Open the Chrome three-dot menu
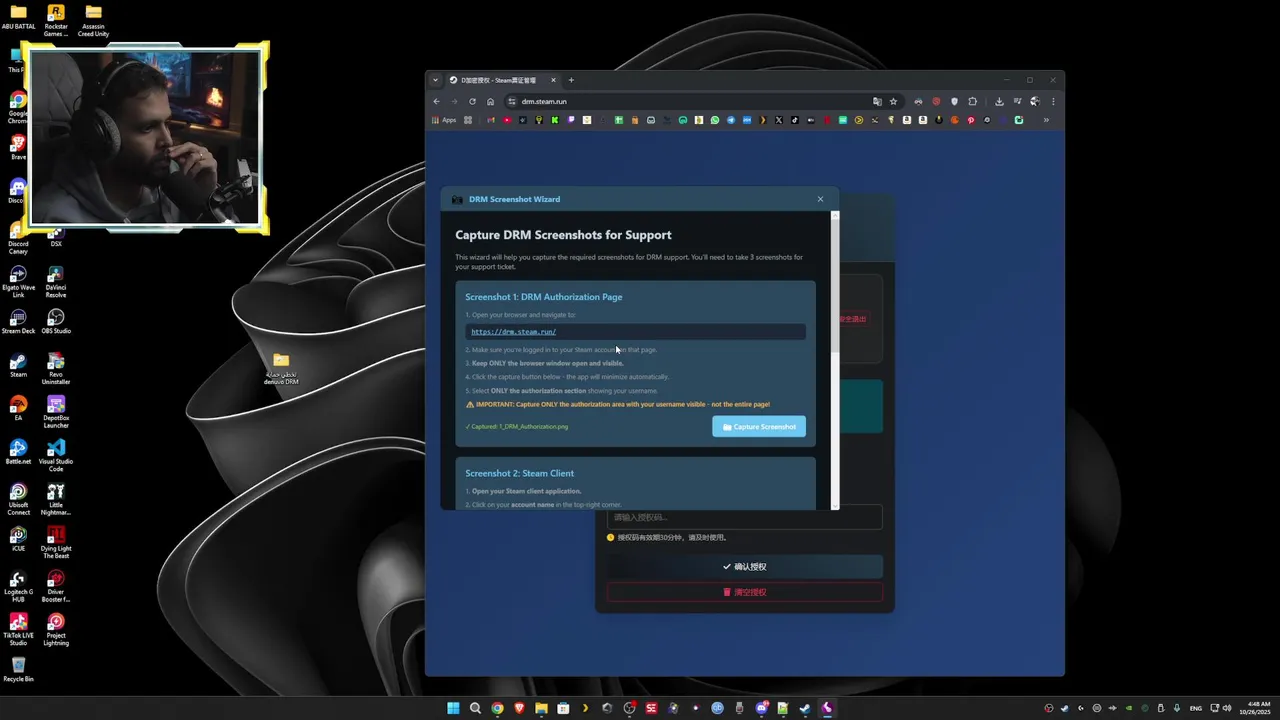 [x=1053, y=101]
